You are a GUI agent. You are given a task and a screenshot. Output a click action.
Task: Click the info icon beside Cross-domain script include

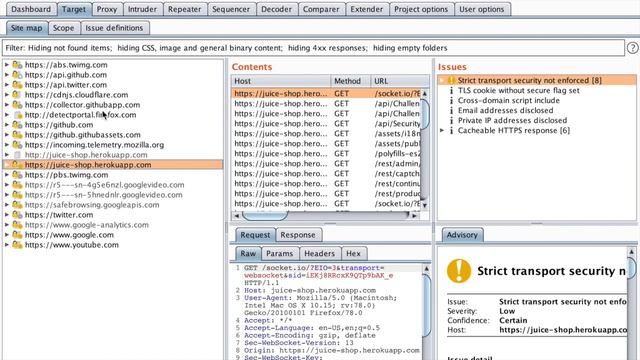coord(451,100)
